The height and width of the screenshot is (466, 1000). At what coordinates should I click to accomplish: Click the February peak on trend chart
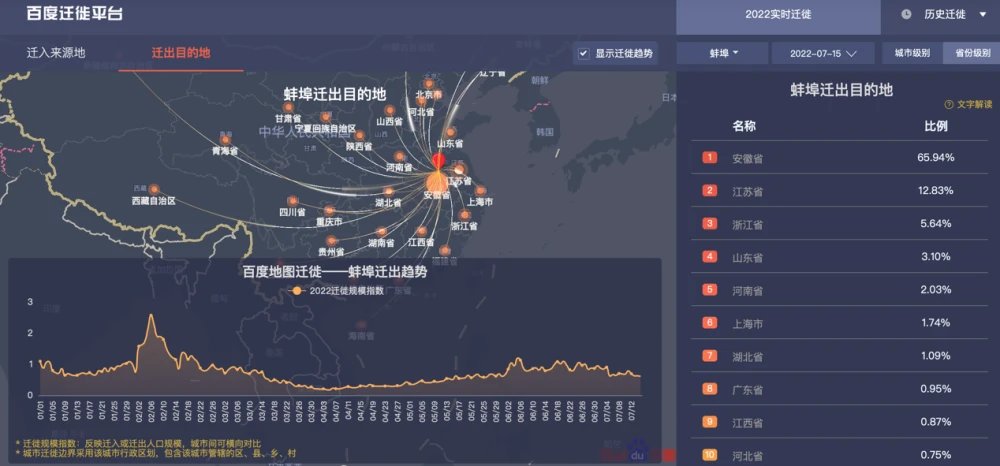tap(151, 316)
